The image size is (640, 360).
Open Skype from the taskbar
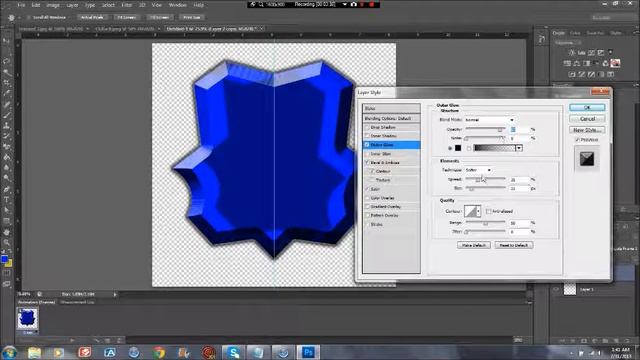pos(233,352)
